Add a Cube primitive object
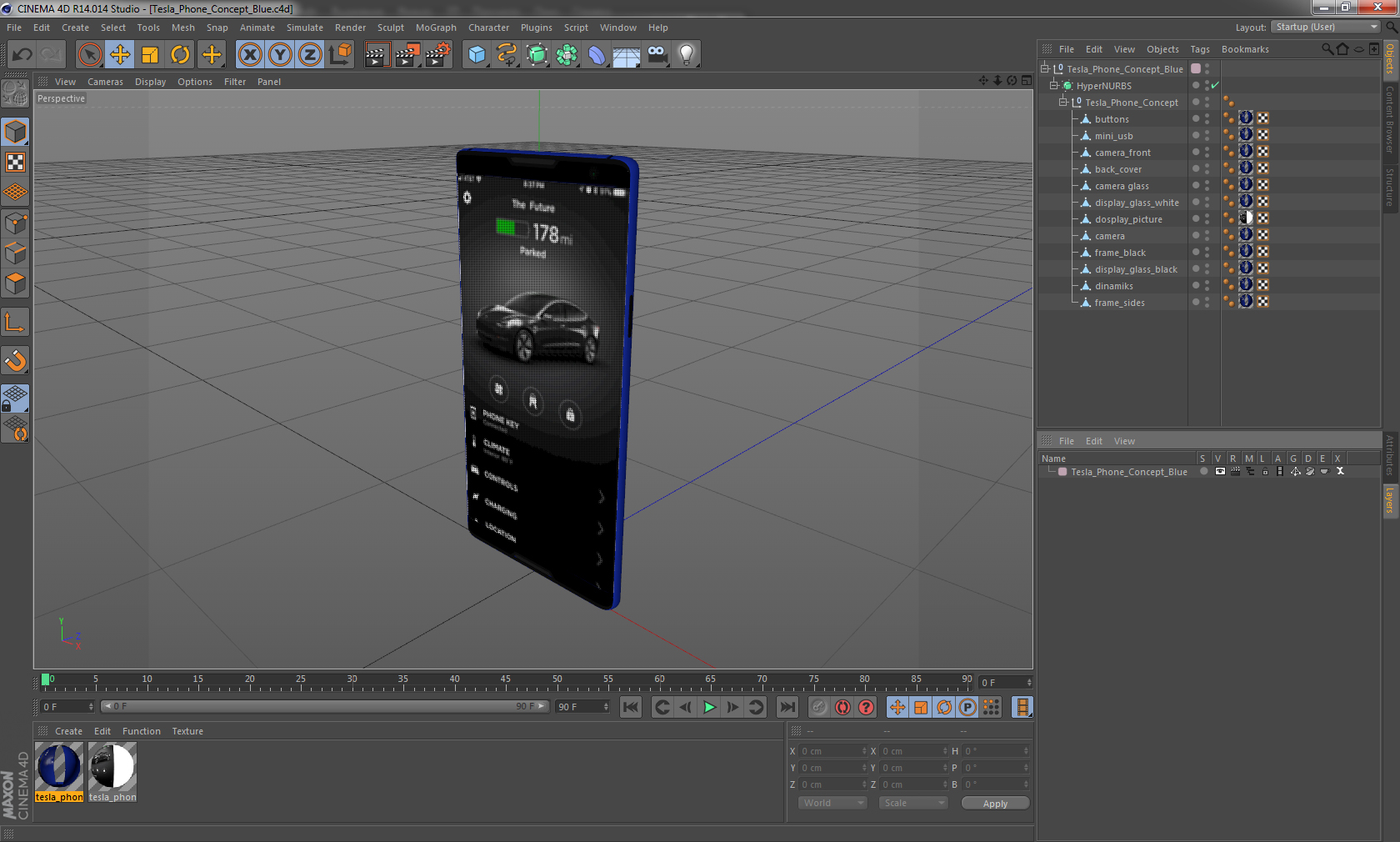1400x842 pixels. (x=477, y=55)
